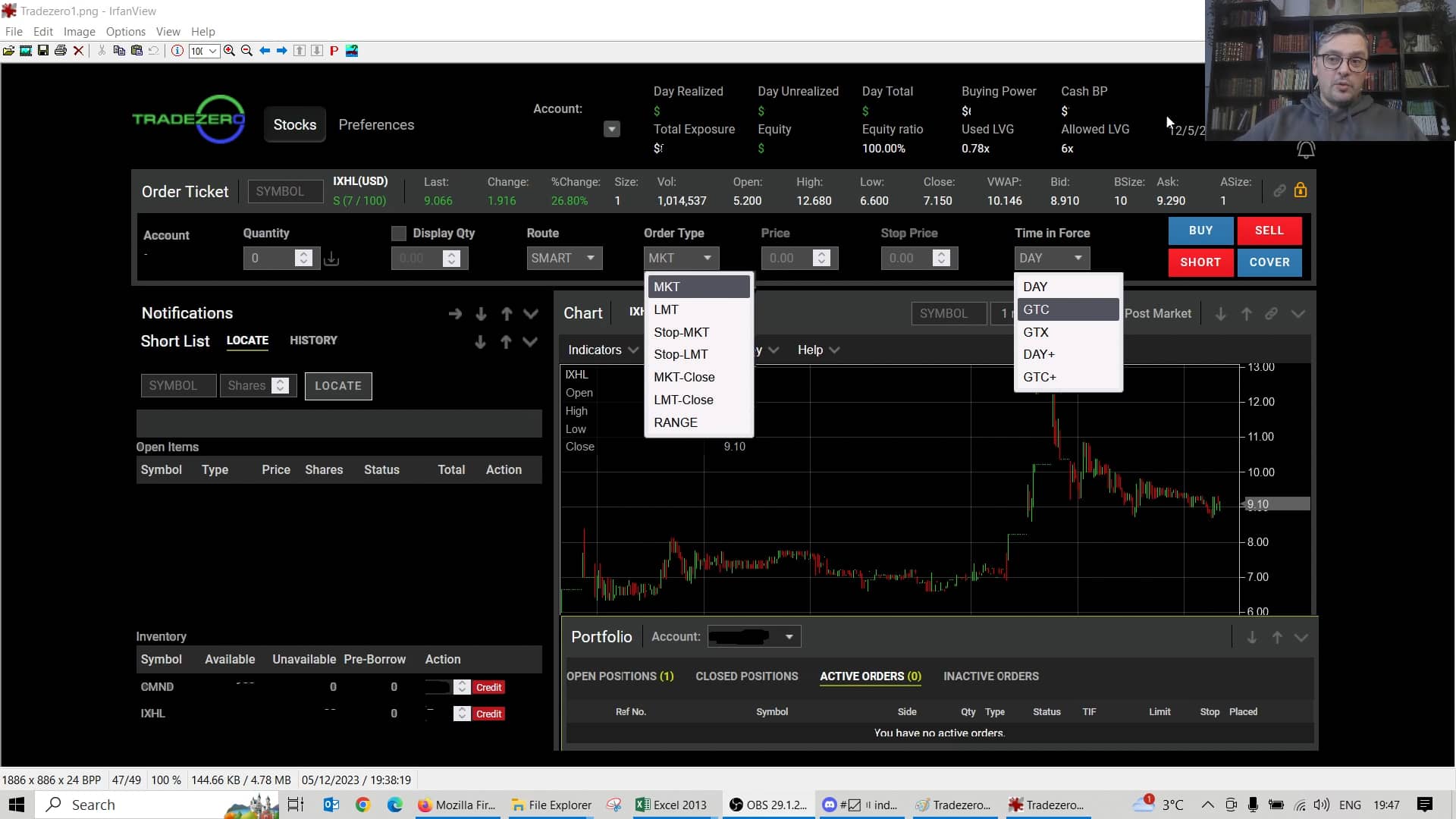
Task: Increment the Stop Price stepper
Action: coord(943,254)
